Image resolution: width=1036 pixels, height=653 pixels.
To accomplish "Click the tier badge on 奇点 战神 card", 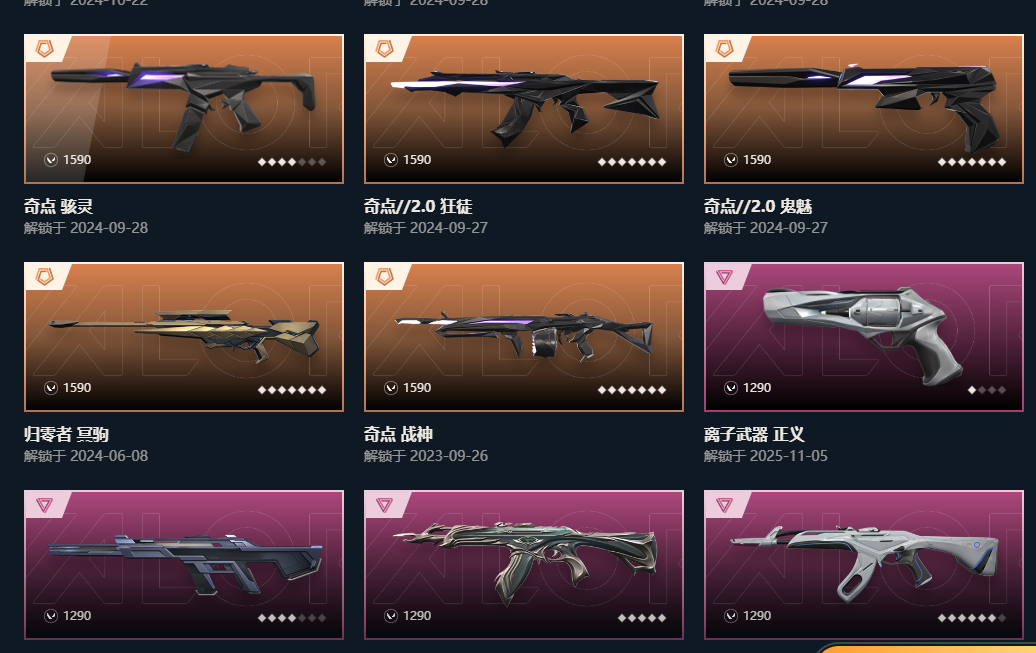I will pos(385,276).
